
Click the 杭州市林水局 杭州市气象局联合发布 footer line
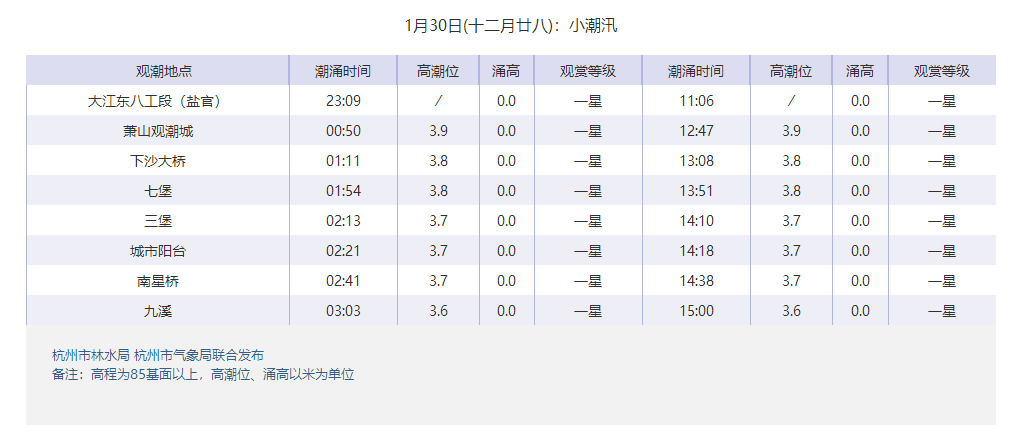tap(158, 356)
